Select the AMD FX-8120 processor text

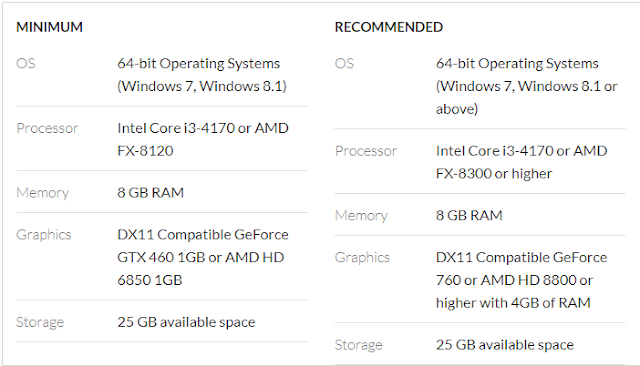(145, 151)
